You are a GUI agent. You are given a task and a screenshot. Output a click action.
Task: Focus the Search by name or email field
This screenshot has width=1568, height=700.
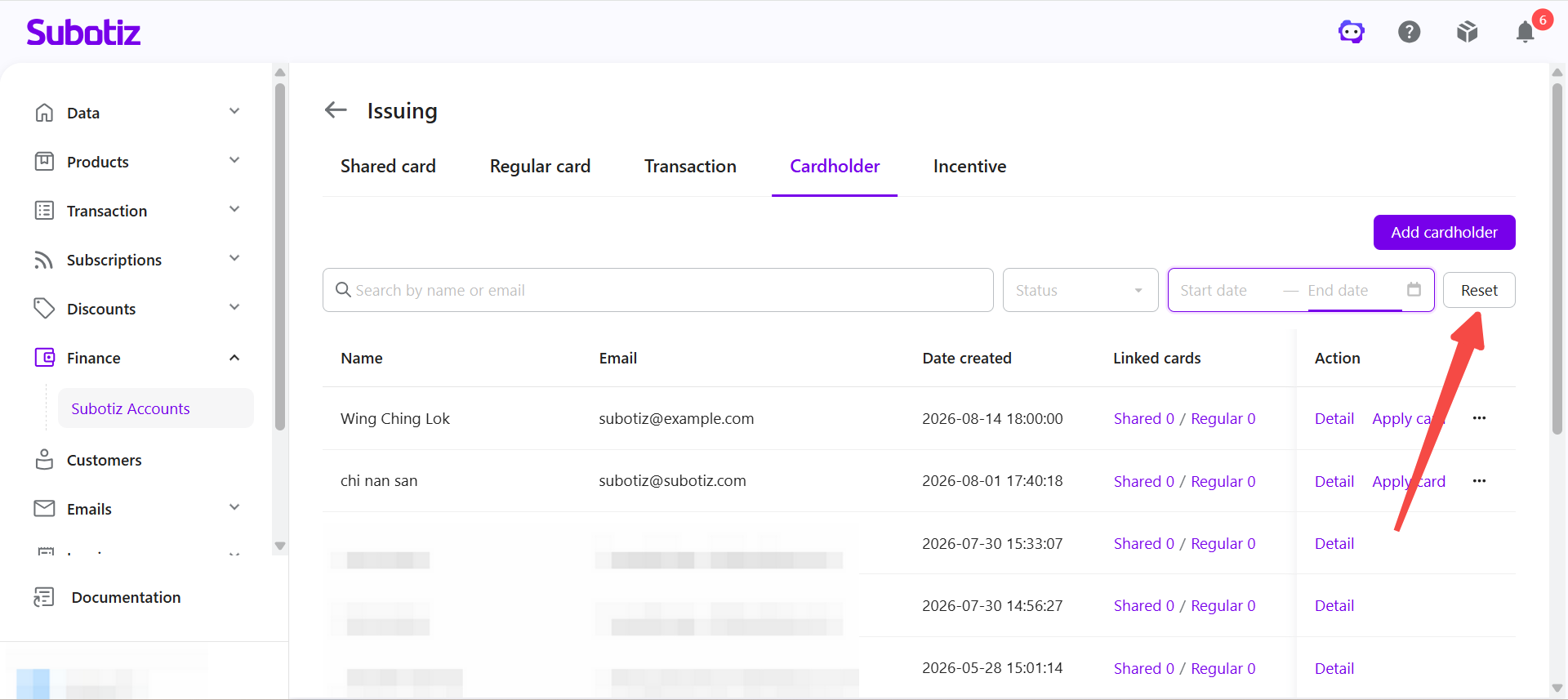pyautogui.click(x=657, y=290)
